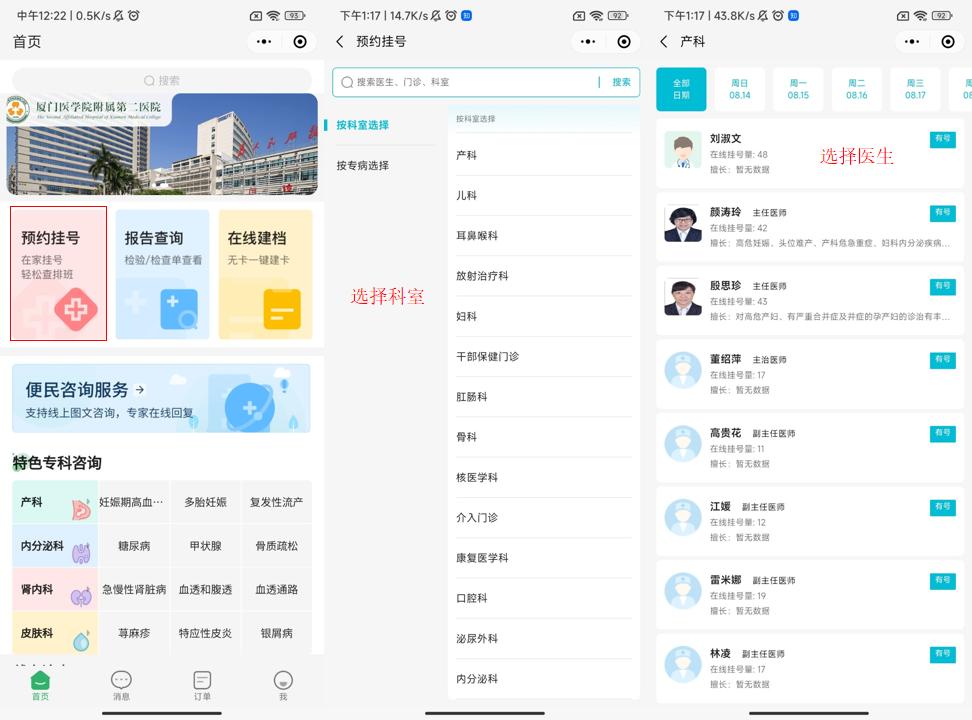
Task: Select doctor 雷米娜 副主任医师
Action: pyautogui.click(x=810, y=595)
